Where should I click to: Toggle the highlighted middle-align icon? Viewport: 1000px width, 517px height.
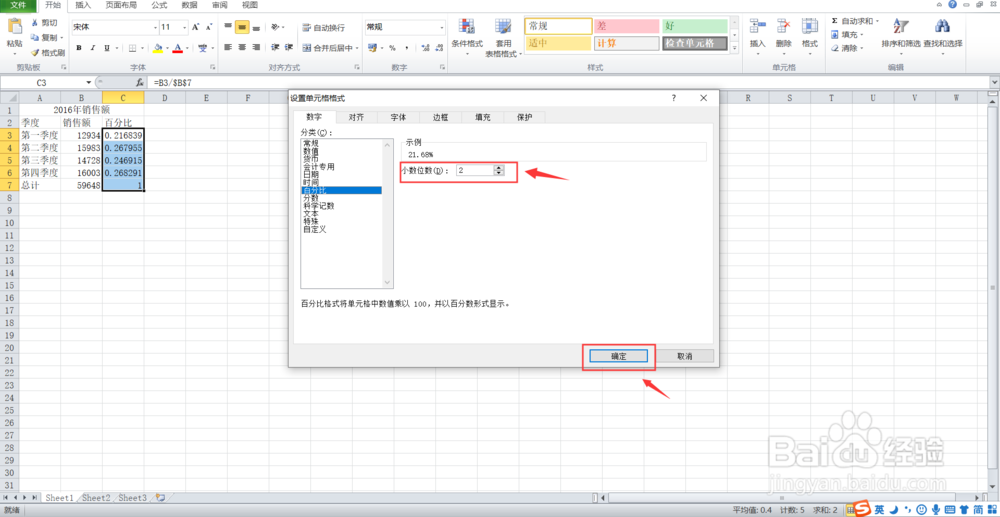pyautogui.click(x=242, y=27)
